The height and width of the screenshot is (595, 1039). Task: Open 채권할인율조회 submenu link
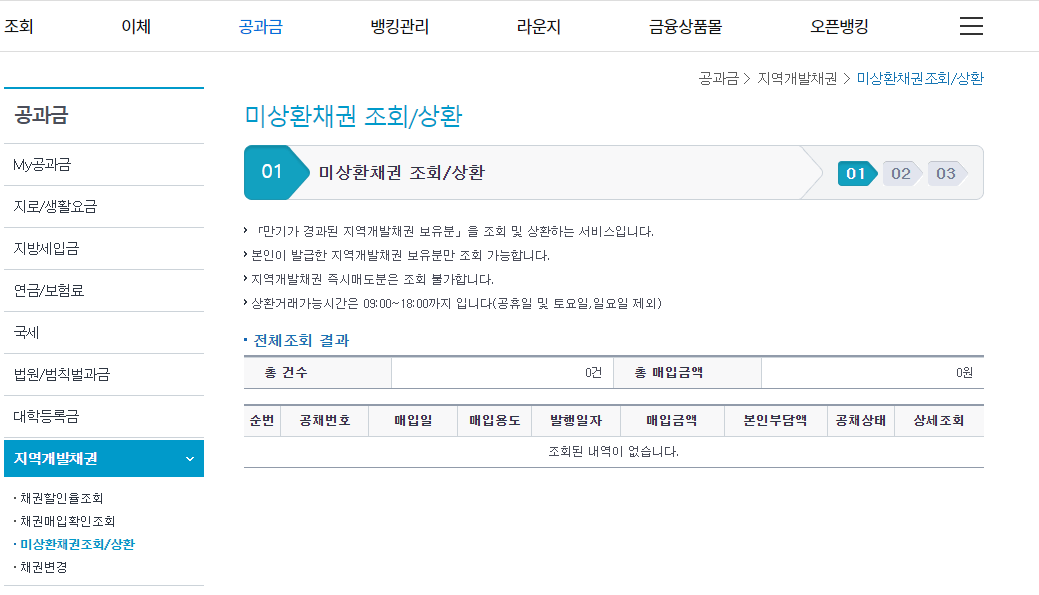[x=62, y=498]
